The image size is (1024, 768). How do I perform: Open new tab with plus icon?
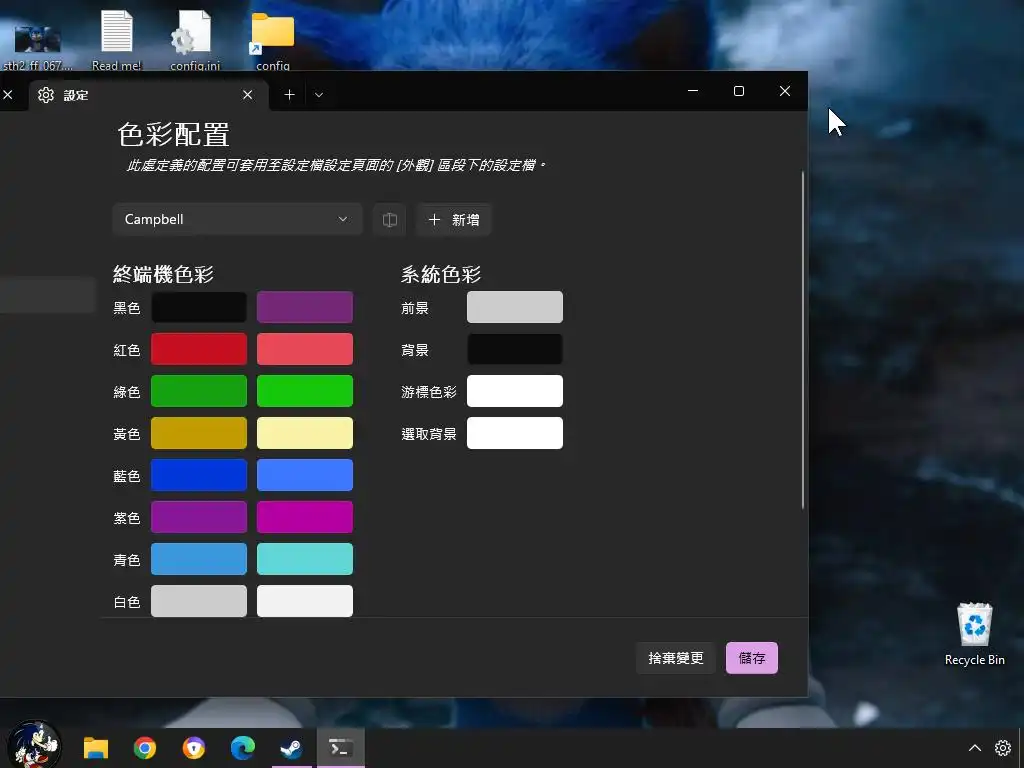pos(289,95)
